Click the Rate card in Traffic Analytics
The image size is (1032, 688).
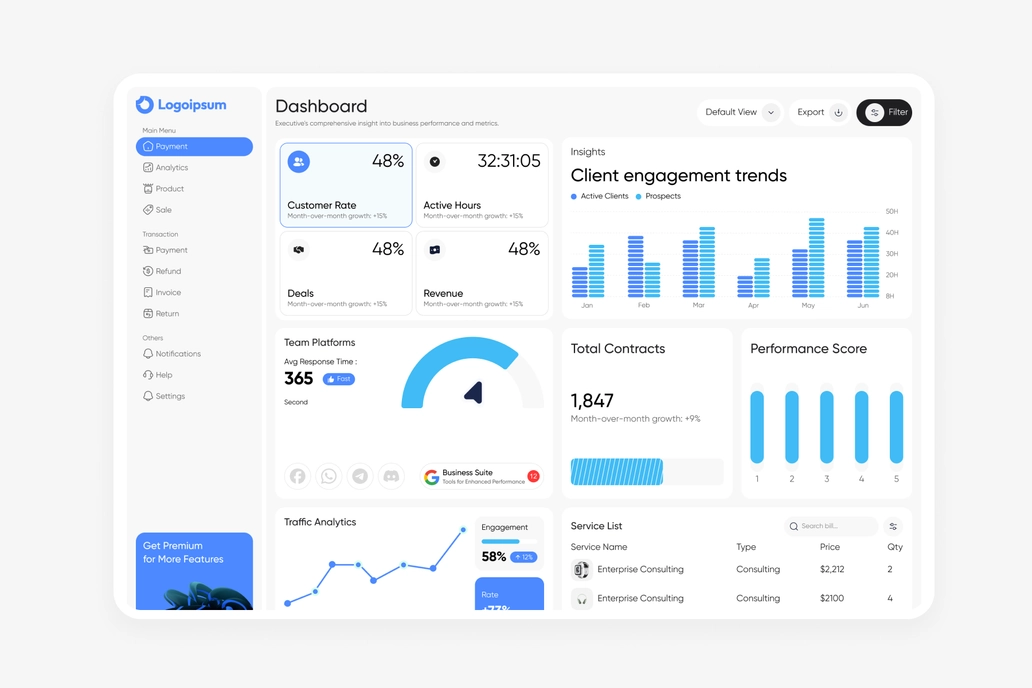point(509,594)
